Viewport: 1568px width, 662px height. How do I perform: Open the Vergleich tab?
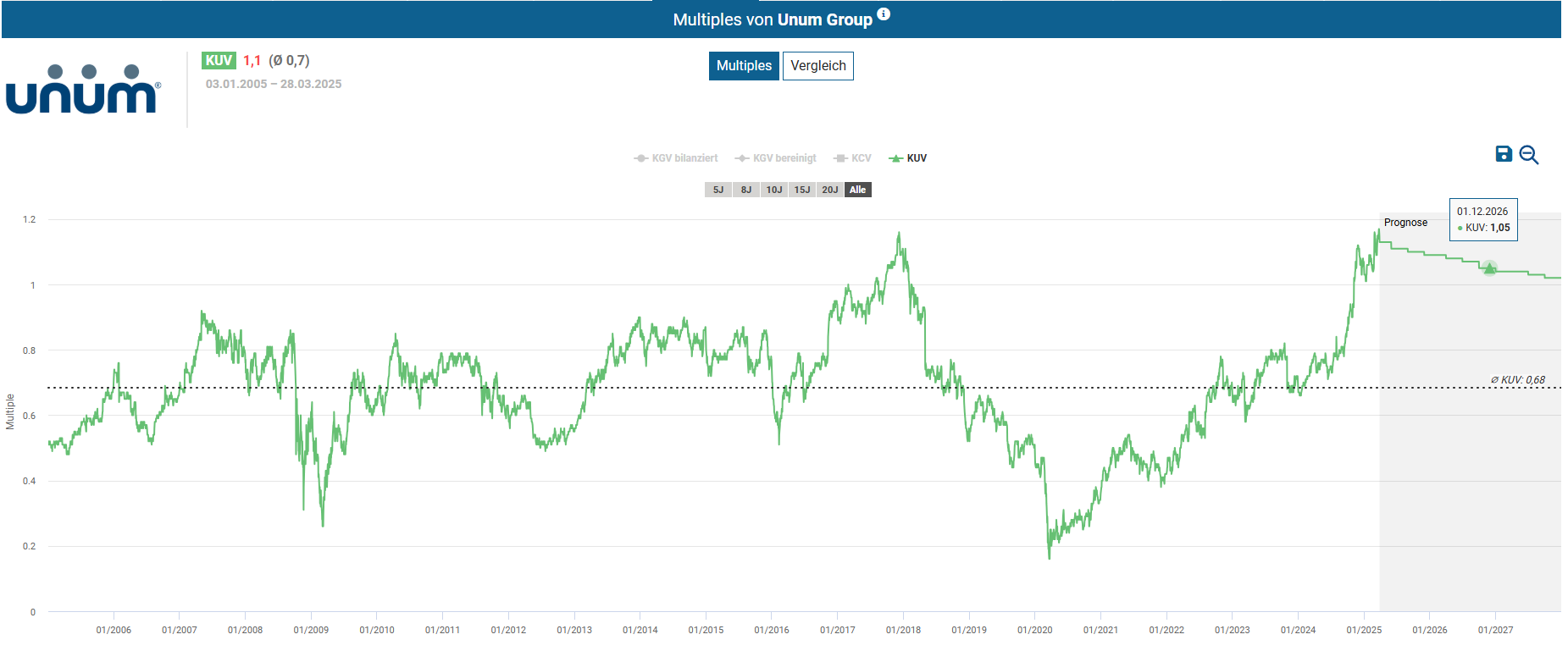point(817,66)
